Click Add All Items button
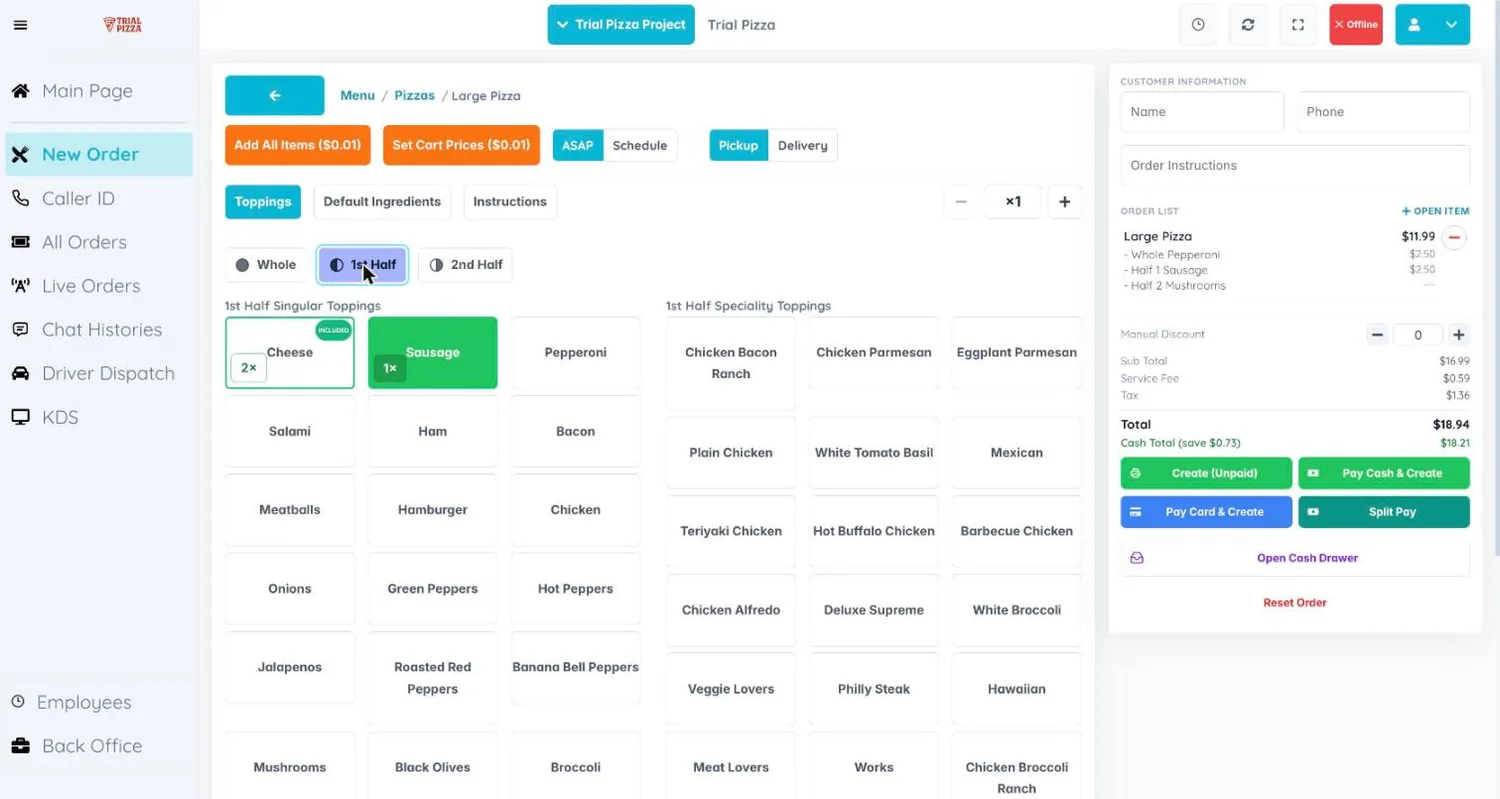1500x799 pixels. [x=298, y=145]
